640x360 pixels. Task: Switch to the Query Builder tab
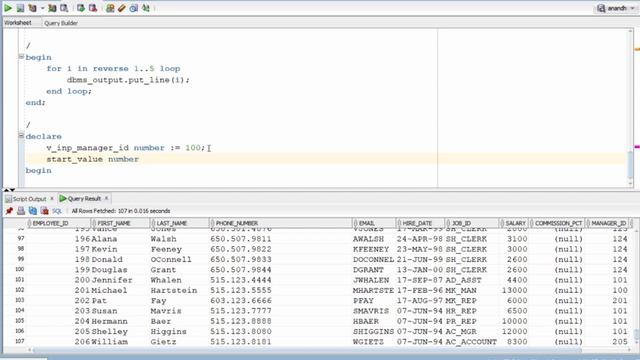coord(61,23)
